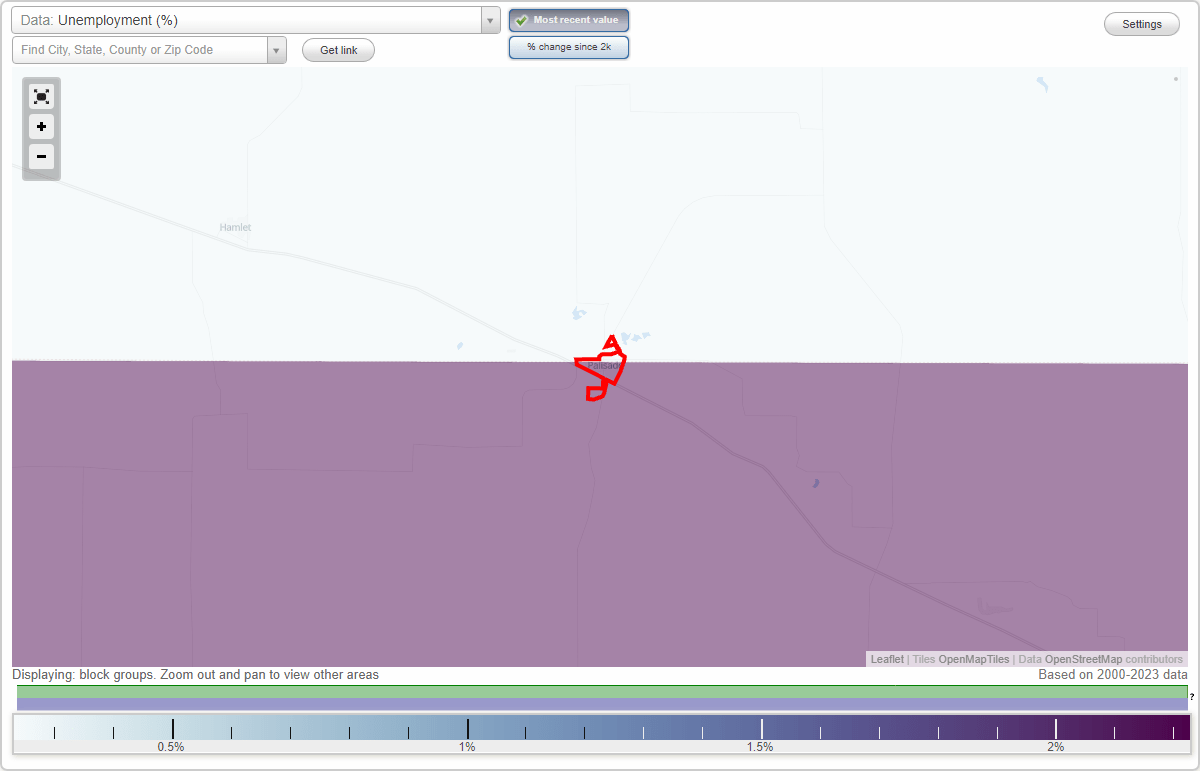This screenshot has width=1200, height=771.
Task: Open the OpenMapTiles attribution link
Action: 973,659
